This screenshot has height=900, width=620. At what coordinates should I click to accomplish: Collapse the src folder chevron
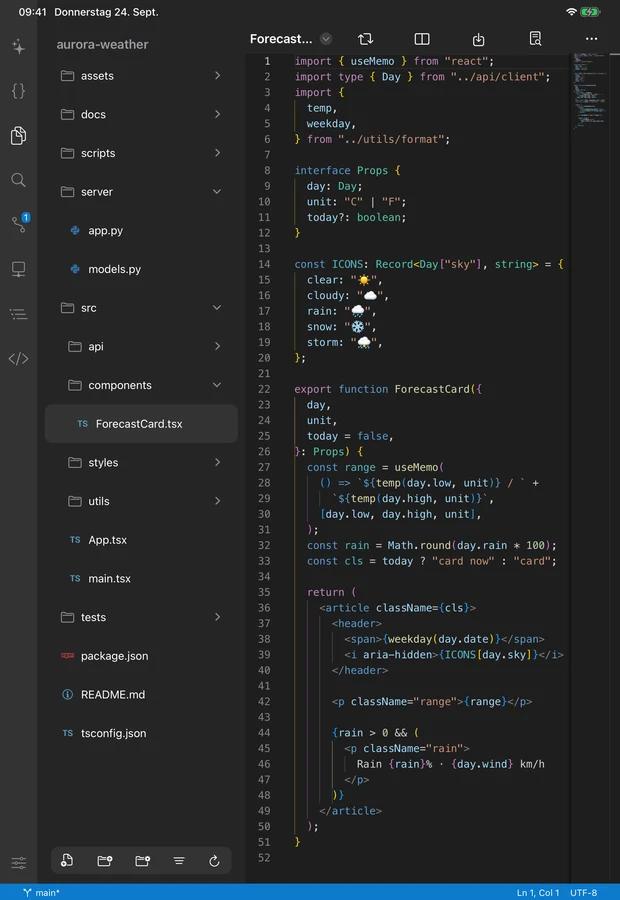tap(217, 307)
